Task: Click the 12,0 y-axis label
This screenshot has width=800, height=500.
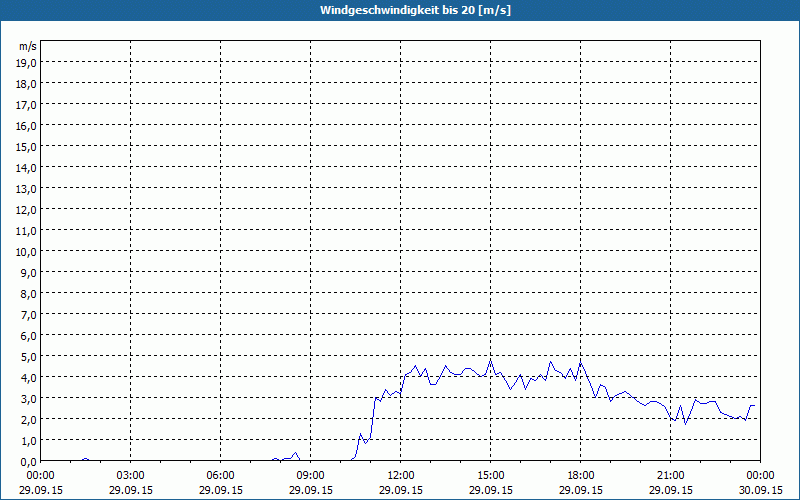Action: 27,210
